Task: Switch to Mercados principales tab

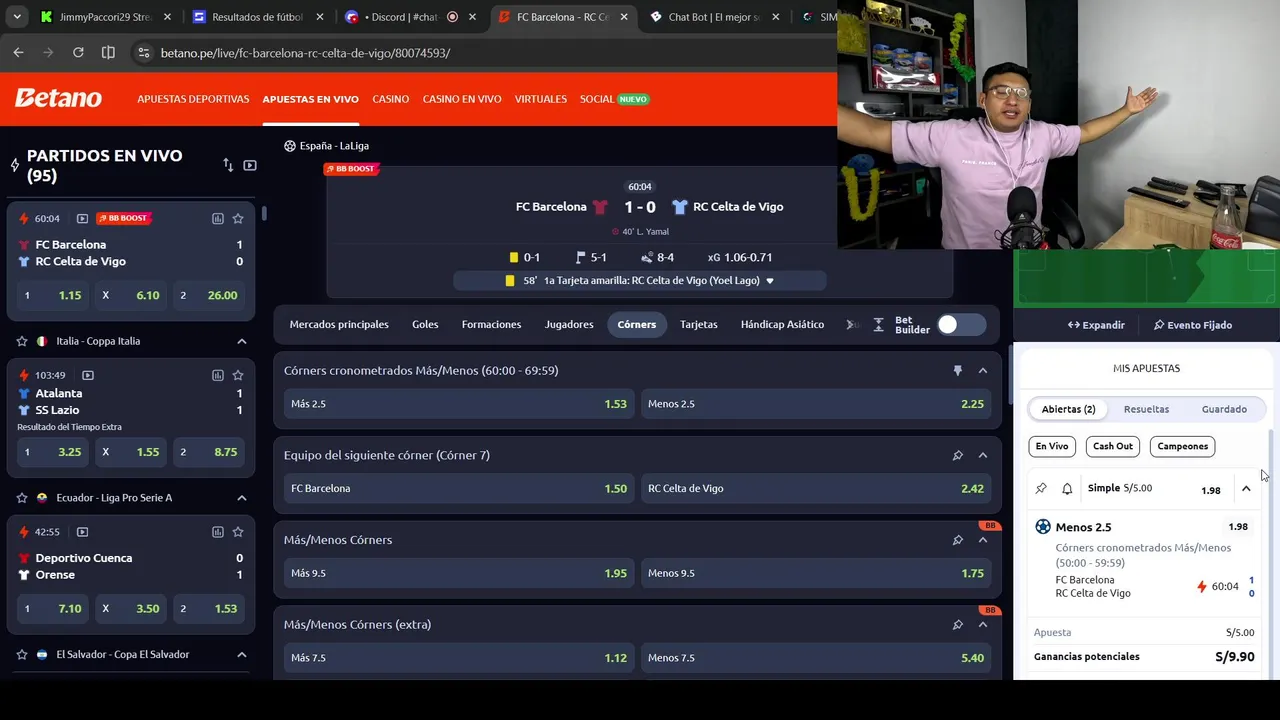Action: 339,324
